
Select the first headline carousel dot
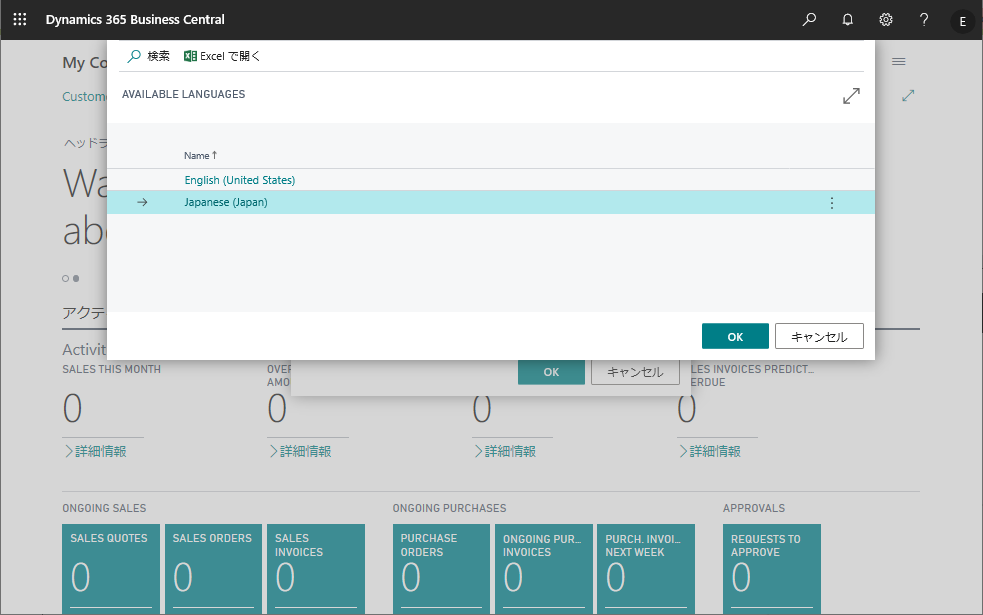click(x=65, y=278)
